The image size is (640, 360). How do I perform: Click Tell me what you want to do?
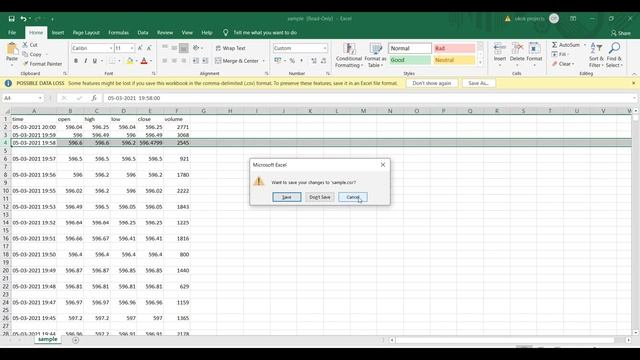click(x=265, y=33)
